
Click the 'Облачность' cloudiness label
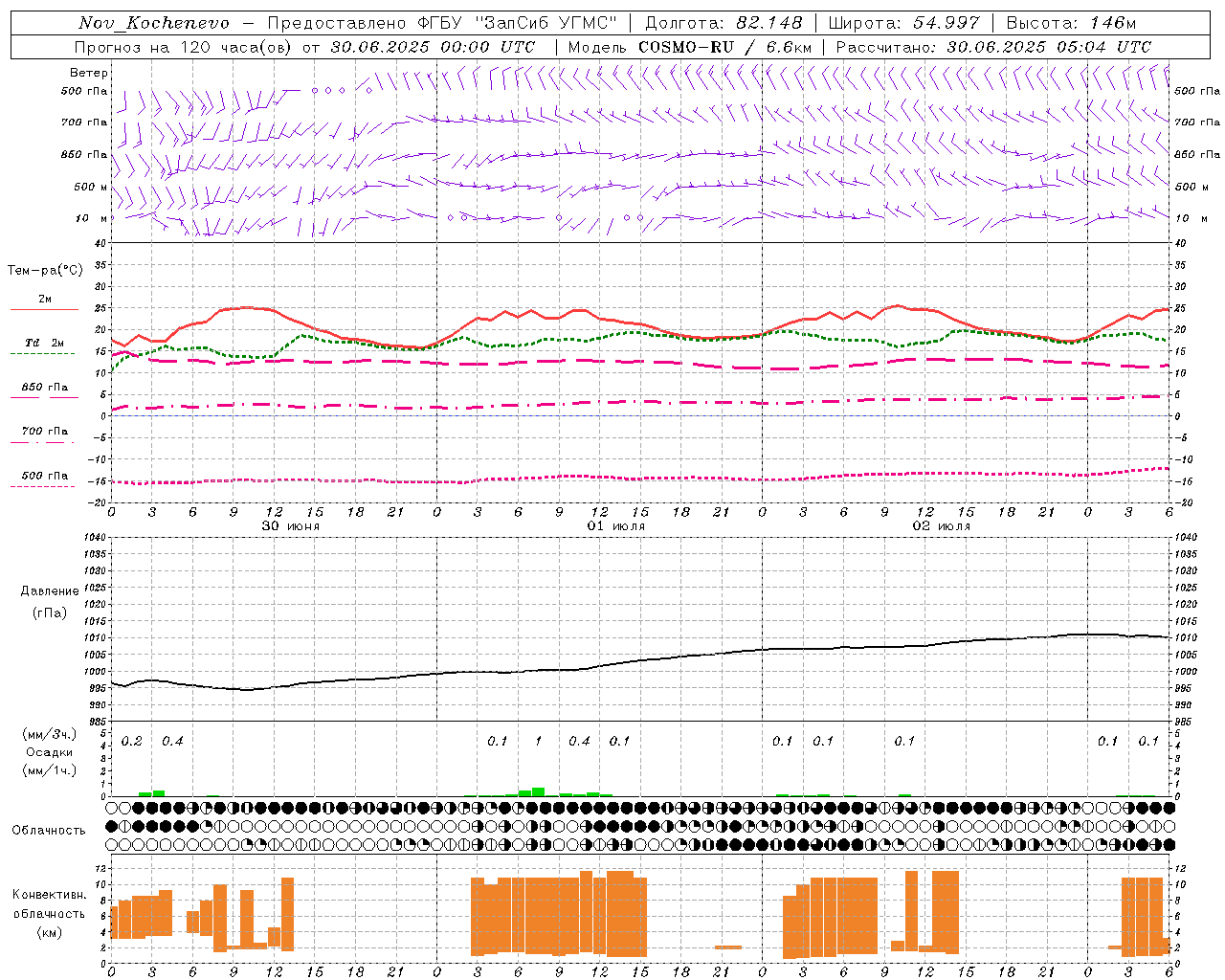coord(49,830)
